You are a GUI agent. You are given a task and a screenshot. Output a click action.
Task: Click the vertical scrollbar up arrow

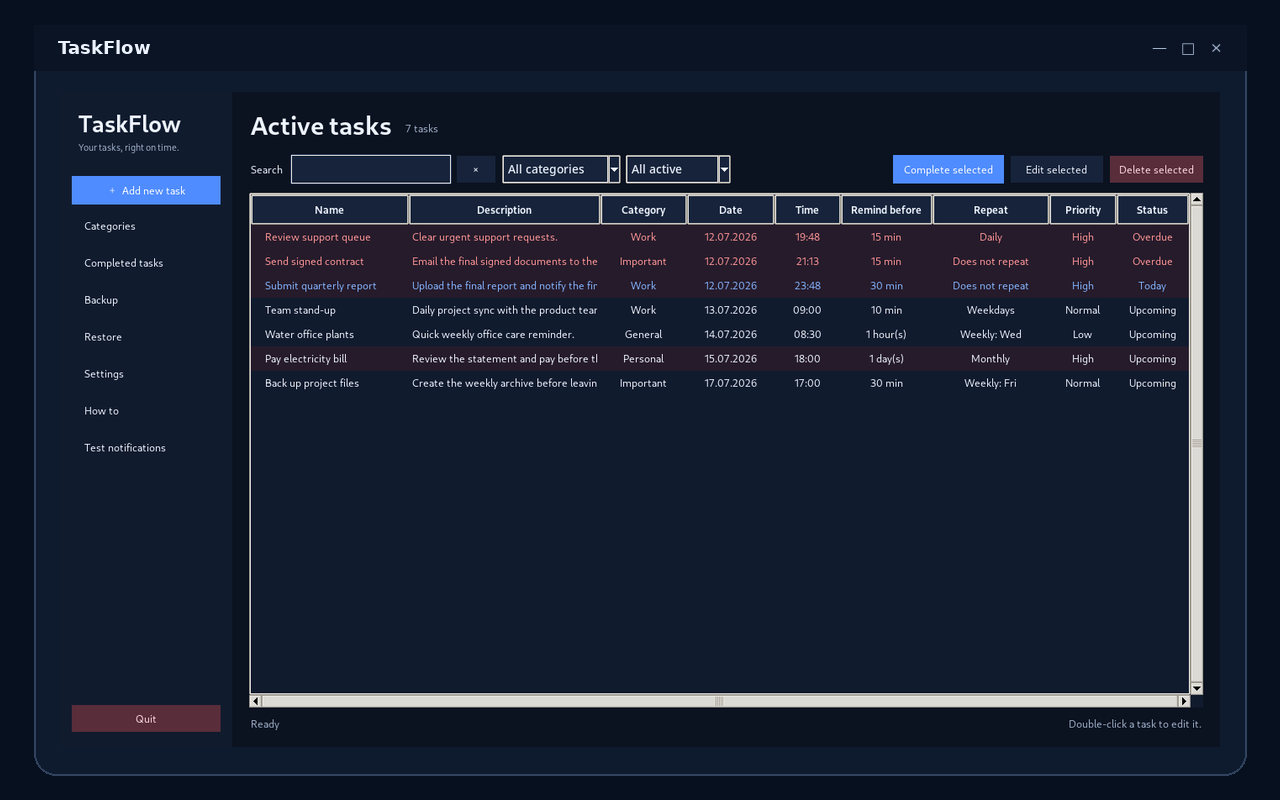point(1196,200)
